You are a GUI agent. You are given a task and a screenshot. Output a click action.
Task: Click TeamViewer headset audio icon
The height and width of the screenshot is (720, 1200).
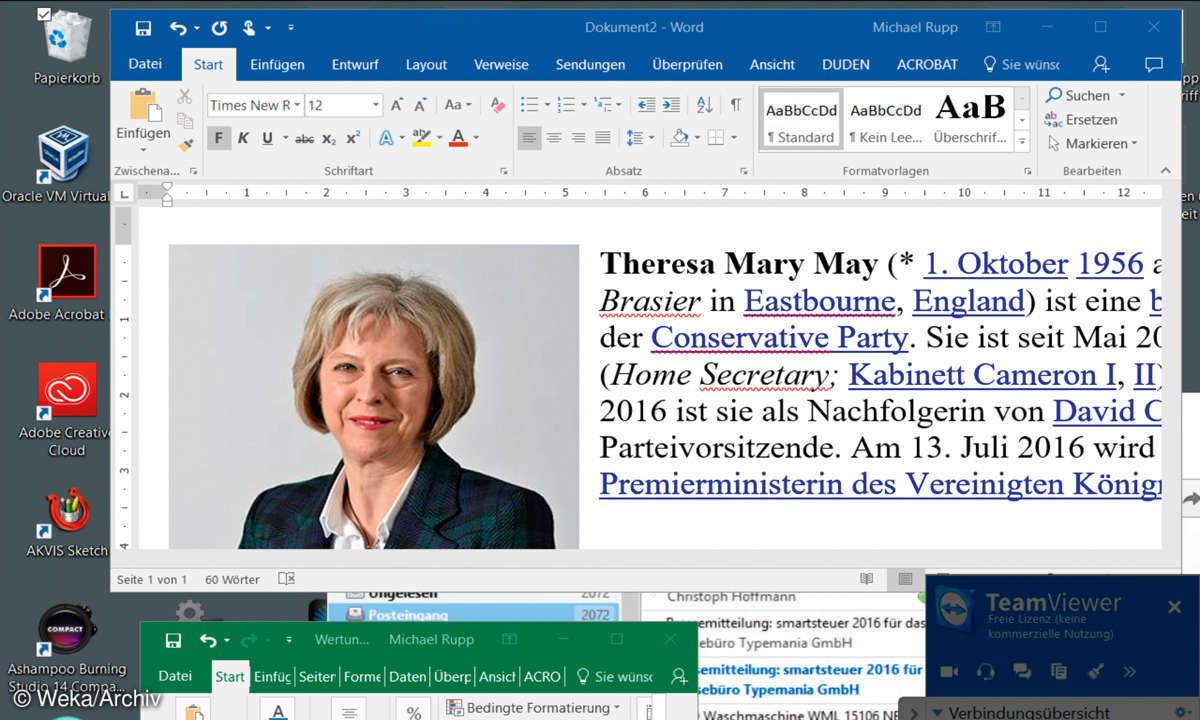(986, 671)
